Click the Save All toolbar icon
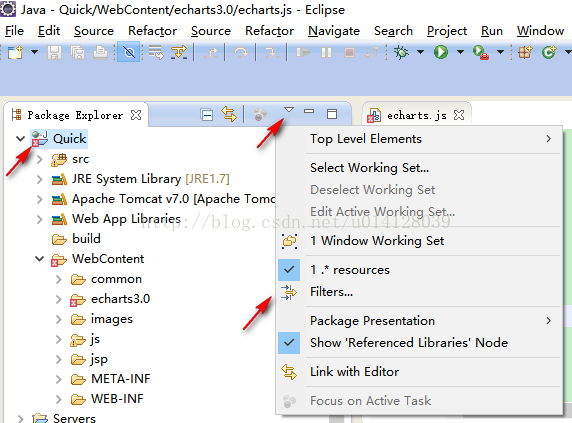Screen dimensions: 572x423 (77, 53)
